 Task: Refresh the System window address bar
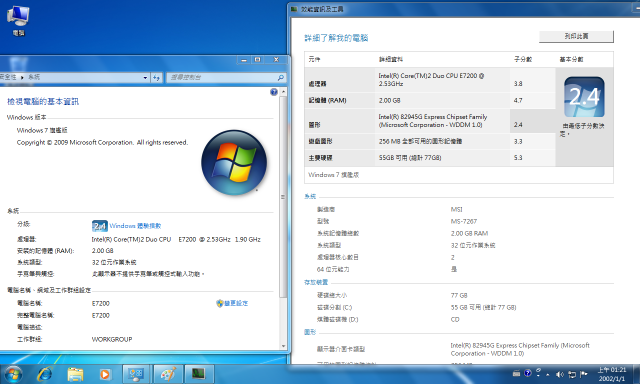(157, 78)
